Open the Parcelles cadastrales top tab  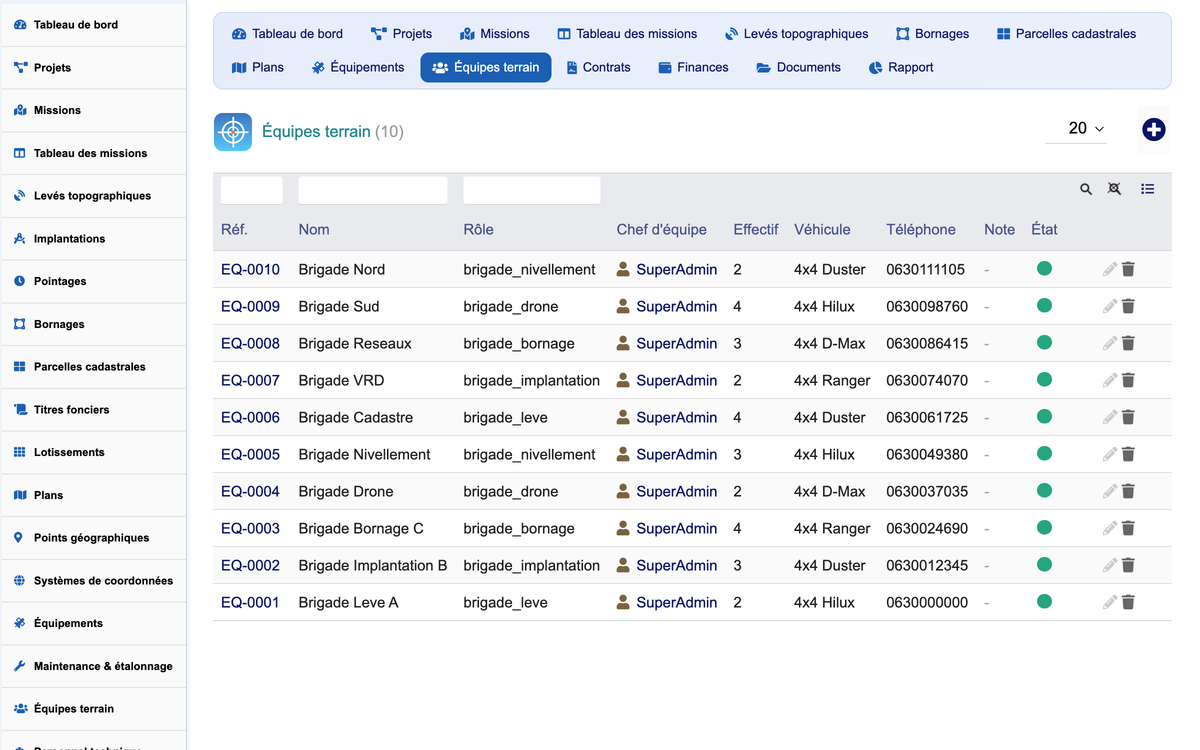point(1066,34)
